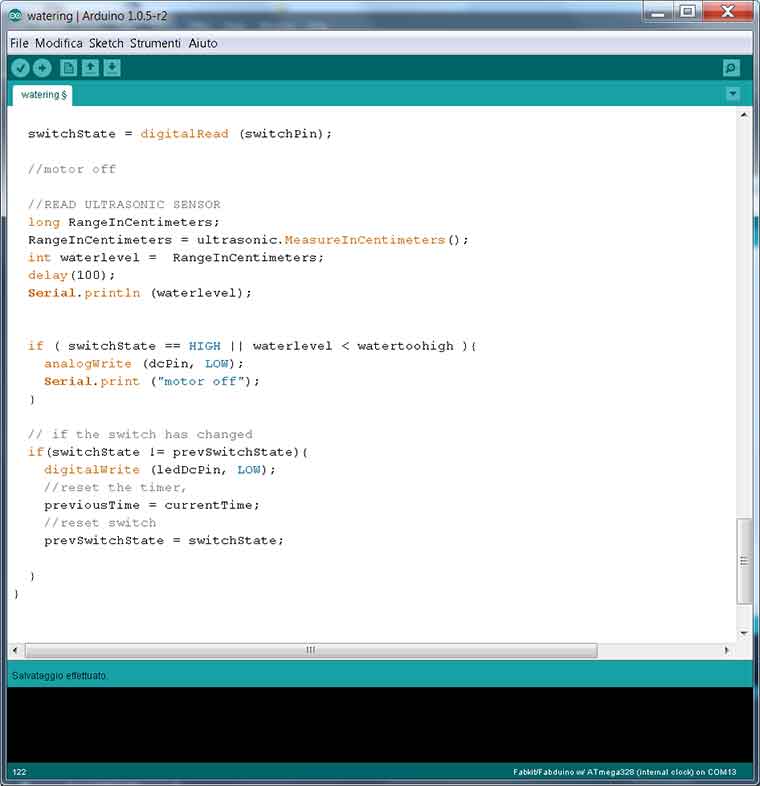This screenshot has width=760, height=786.
Task: Open the File menu
Action: tap(19, 43)
